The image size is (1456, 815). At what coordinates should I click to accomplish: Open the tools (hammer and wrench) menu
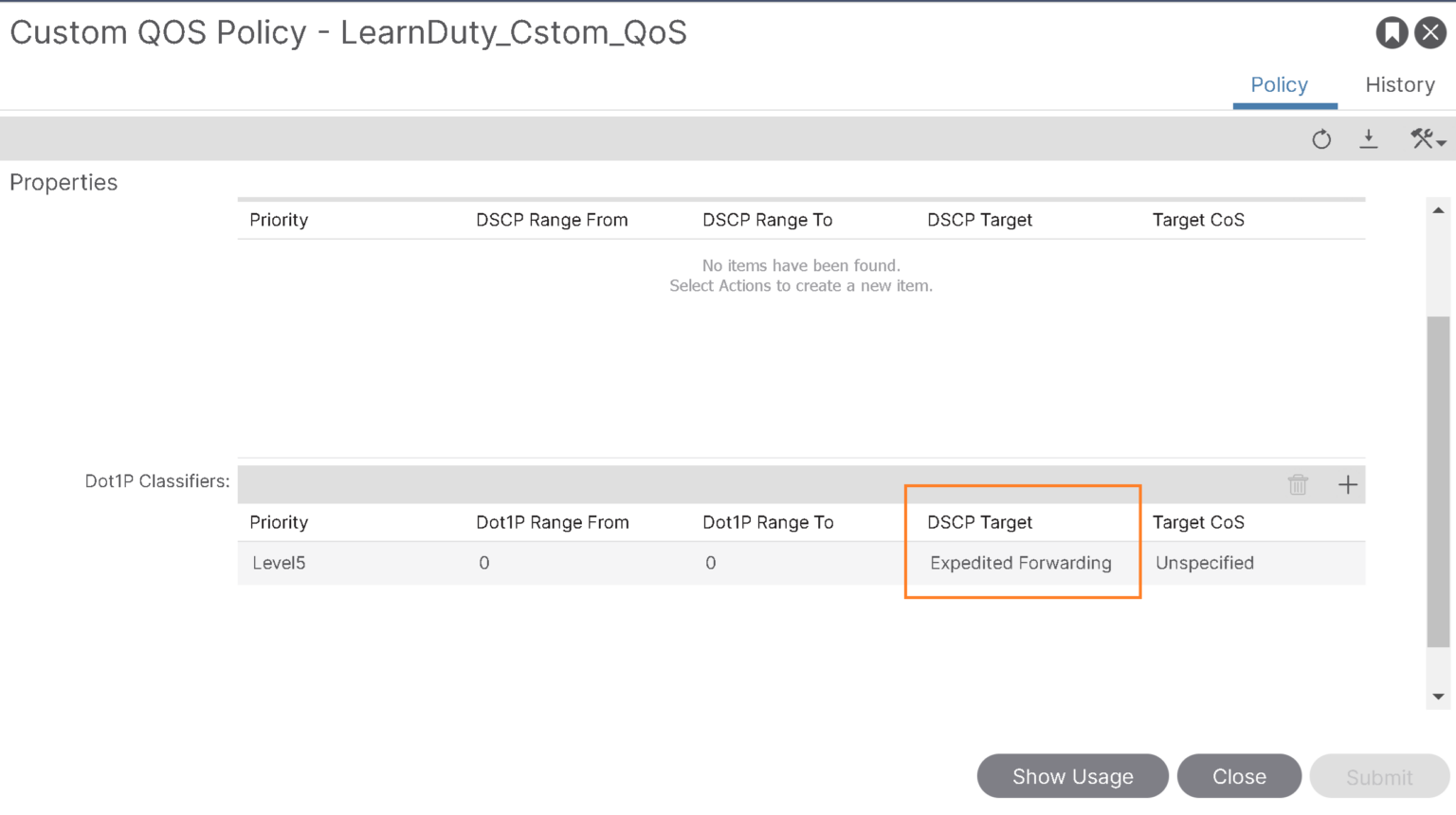click(1422, 138)
